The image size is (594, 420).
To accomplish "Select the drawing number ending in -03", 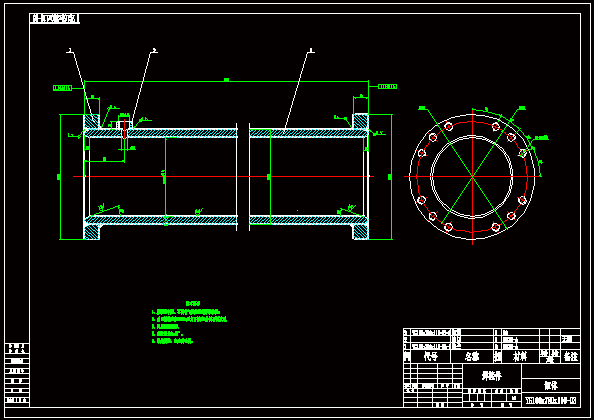I will click(x=551, y=401).
